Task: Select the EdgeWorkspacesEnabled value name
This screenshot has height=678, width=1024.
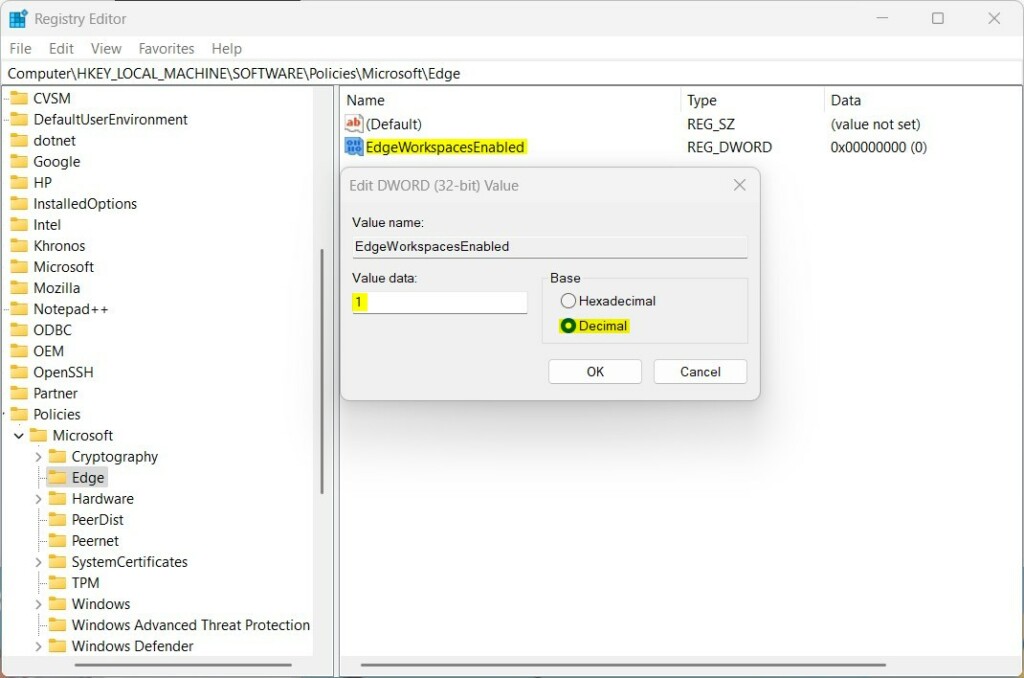Action: click(x=445, y=147)
